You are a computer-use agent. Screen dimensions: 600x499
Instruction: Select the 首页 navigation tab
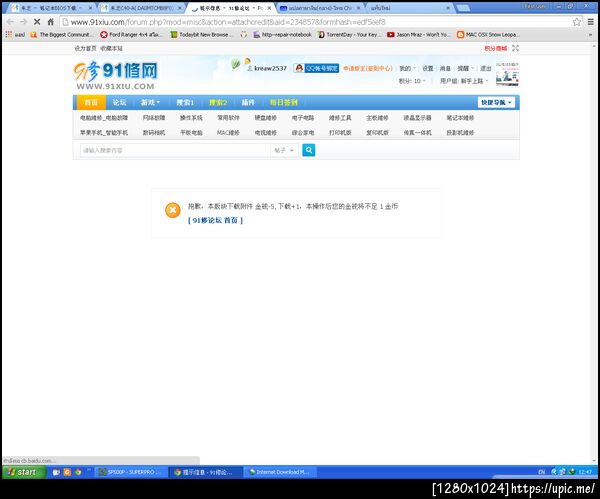click(x=91, y=102)
